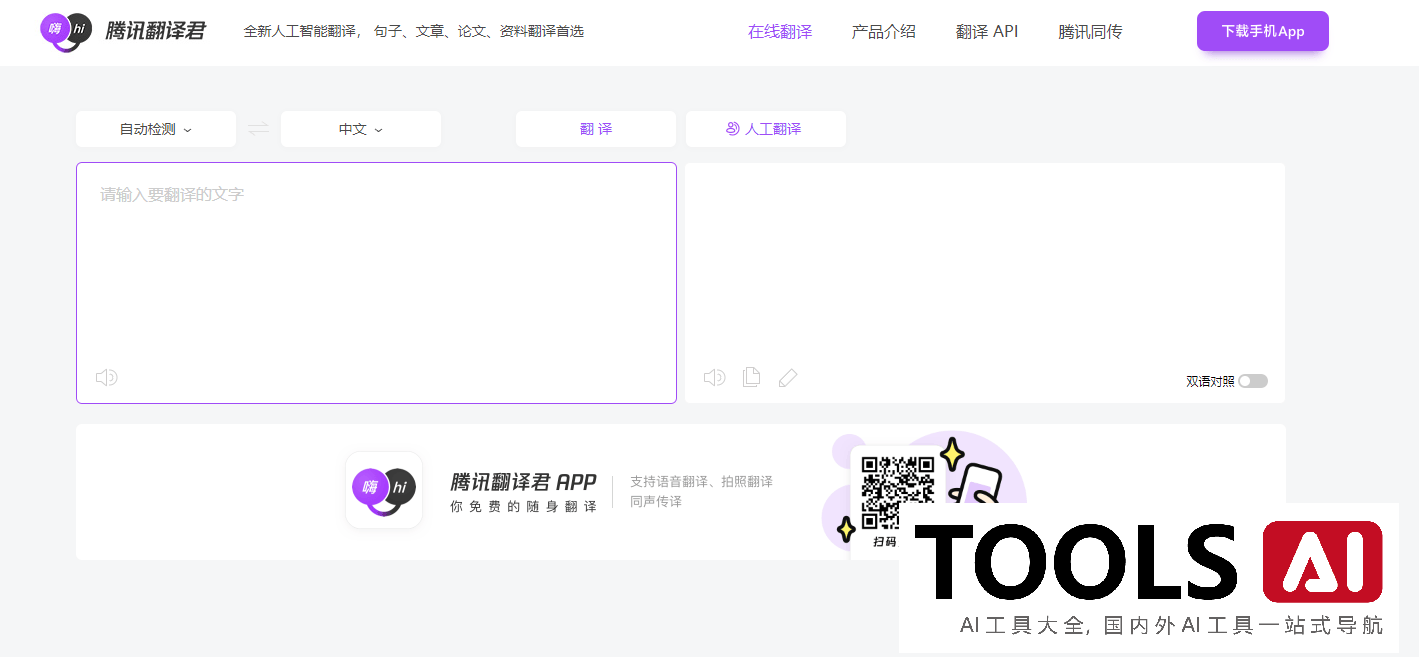Switch to 产品介绍 in the navigation
This screenshot has width=1419, height=657.
(884, 31)
